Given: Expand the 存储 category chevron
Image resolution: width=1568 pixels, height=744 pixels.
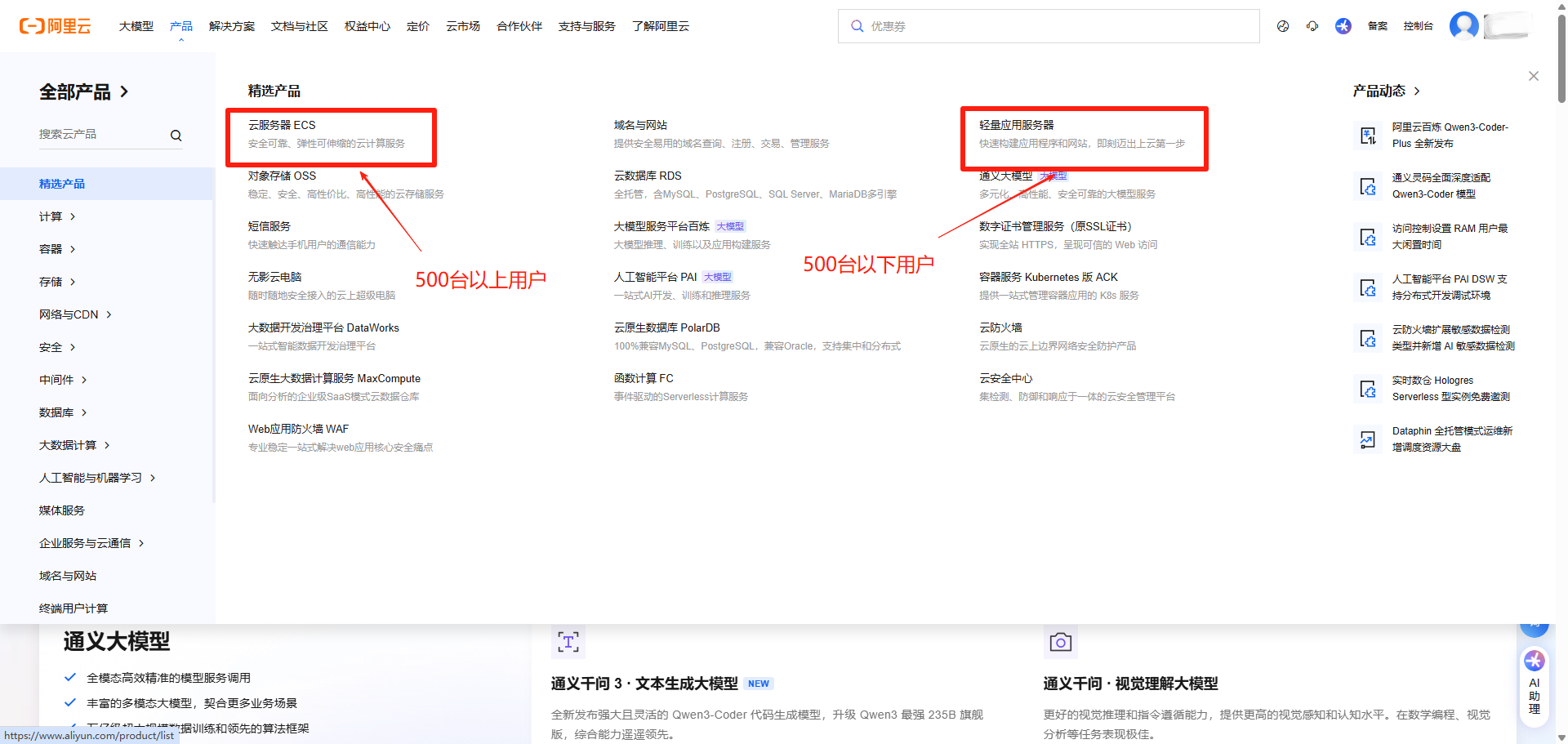Looking at the screenshot, I should (73, 282).
